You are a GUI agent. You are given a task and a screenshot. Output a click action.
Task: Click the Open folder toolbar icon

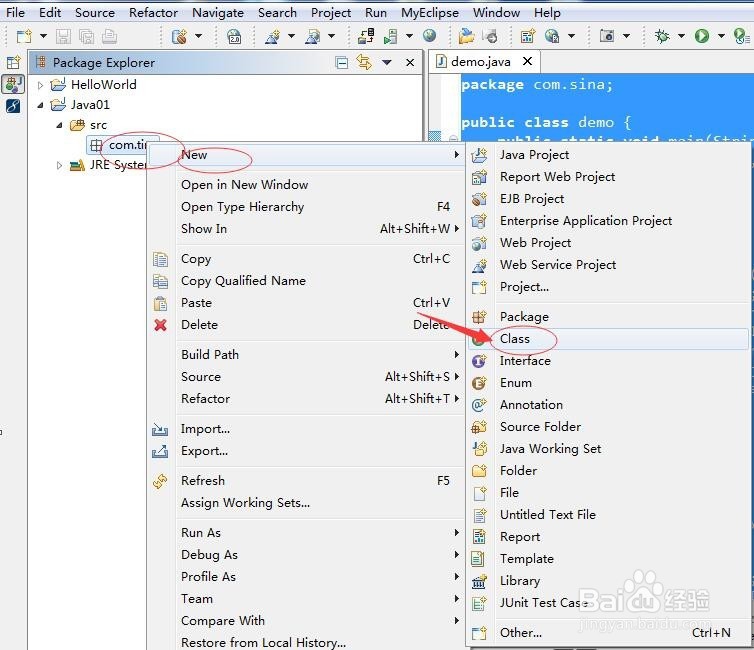click(x=466, y=36)
